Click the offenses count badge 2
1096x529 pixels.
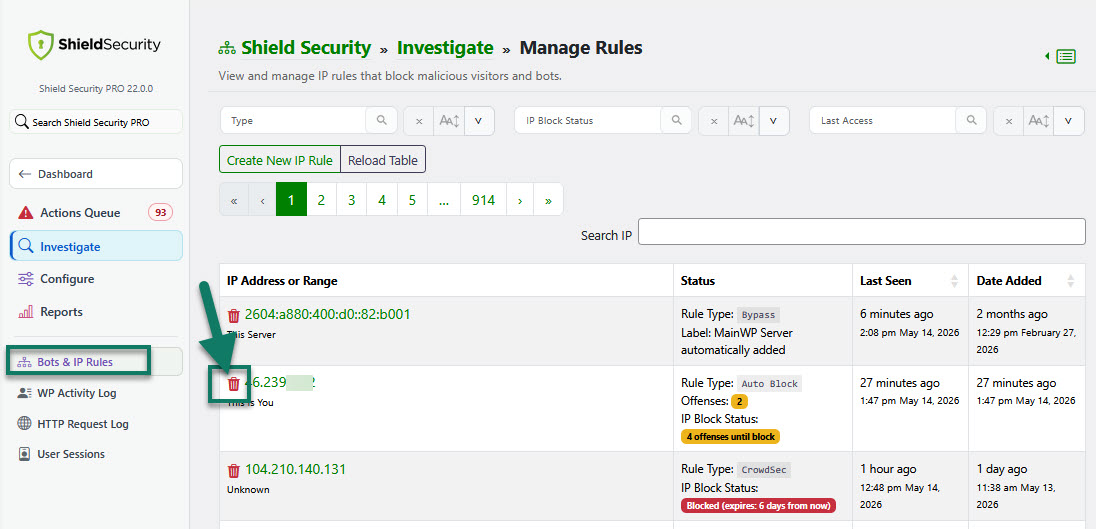tap(739, 401)
